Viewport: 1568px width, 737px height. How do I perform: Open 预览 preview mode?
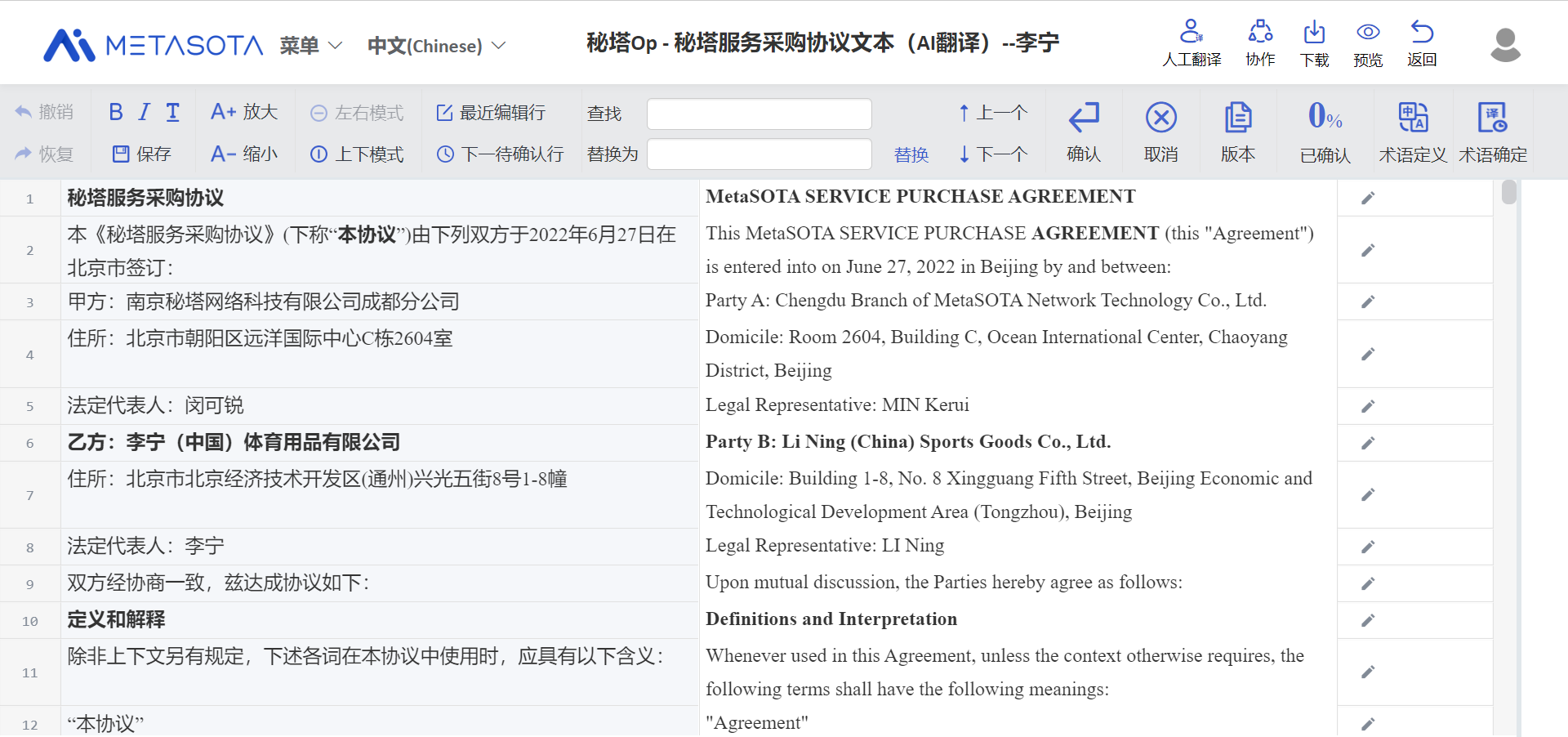(x=1368, y=43)
